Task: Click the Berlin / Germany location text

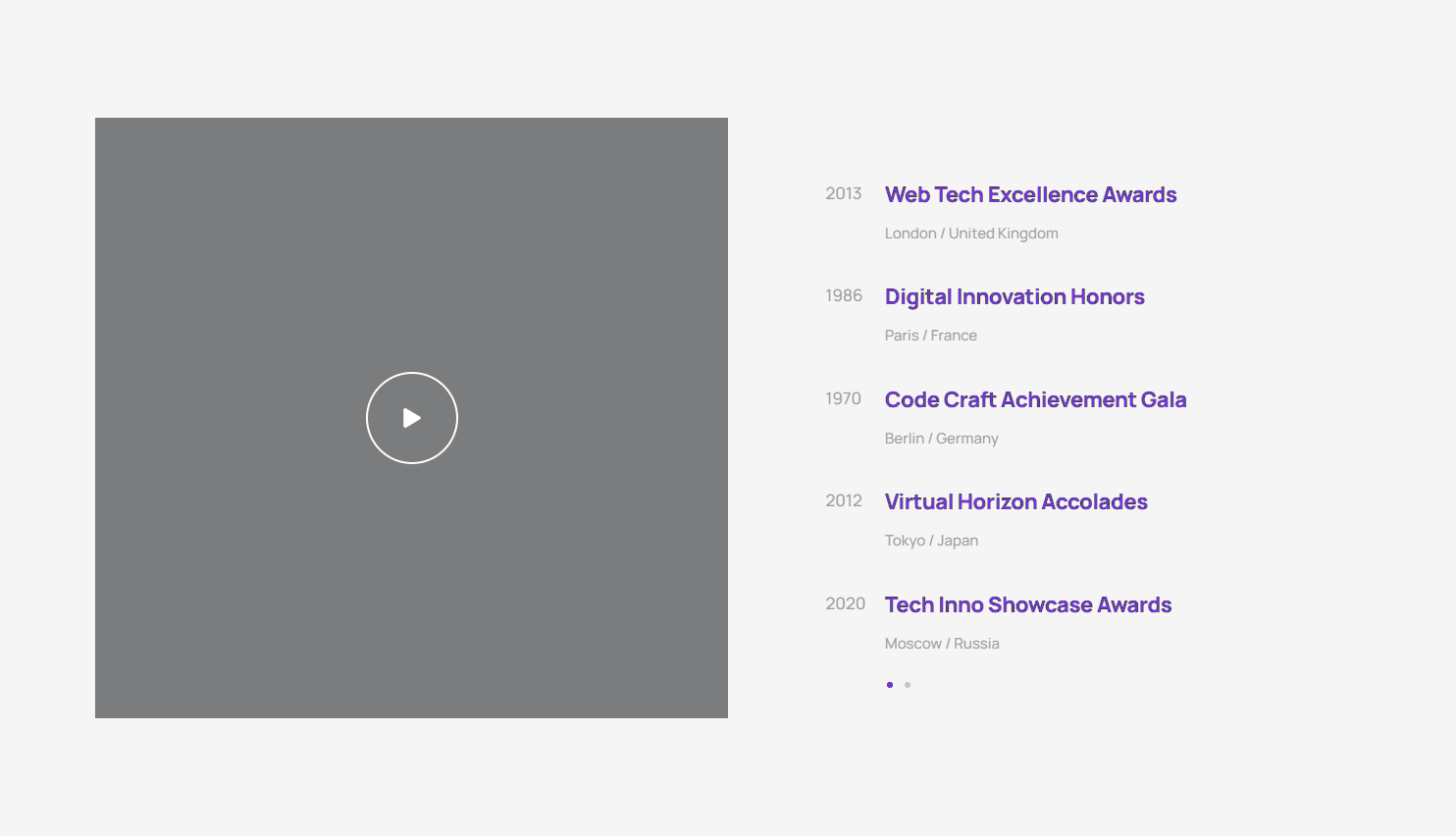Action: [x=941, y=439]
